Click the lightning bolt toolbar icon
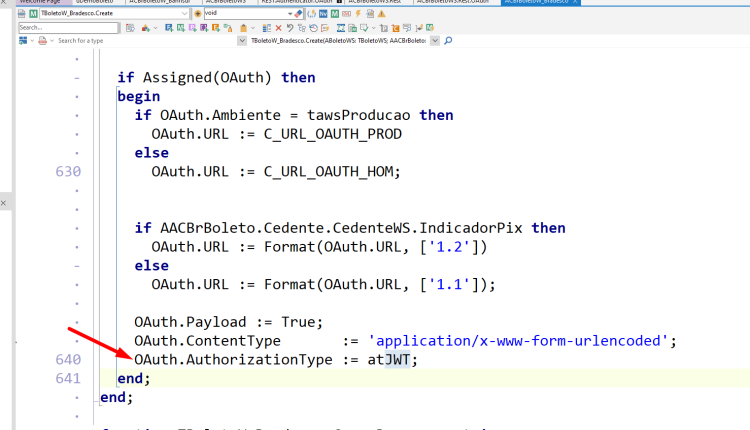Image resolution: width=750 pixels, height=430 pixels. pos(358,13)
